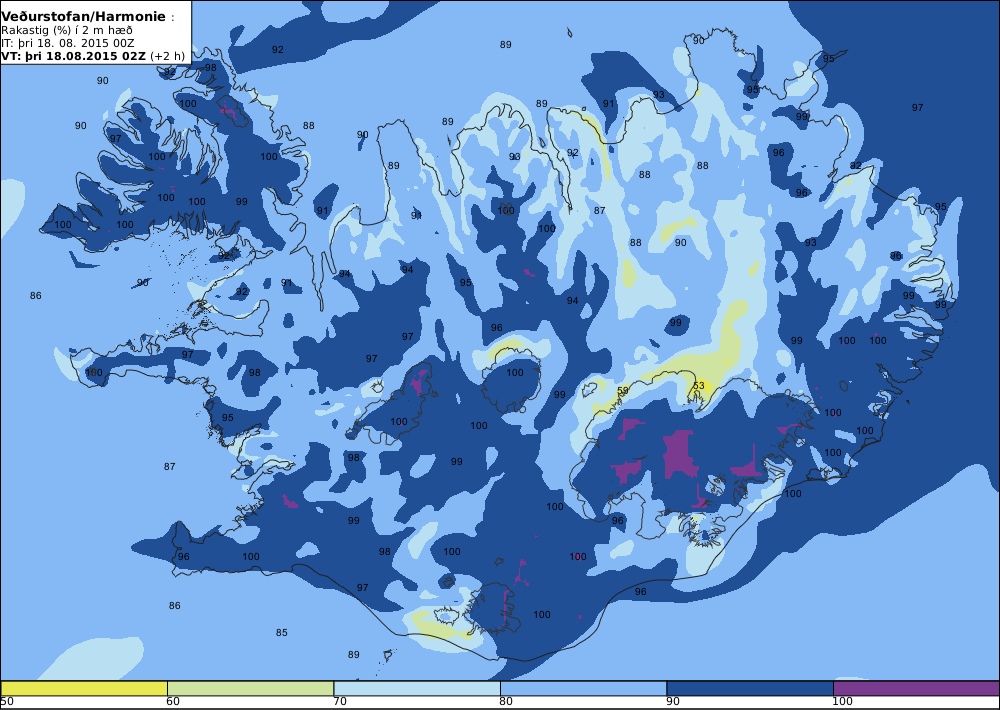Click the pale green 60–70 legend band
1000x710 pixels.
[251, 688]
